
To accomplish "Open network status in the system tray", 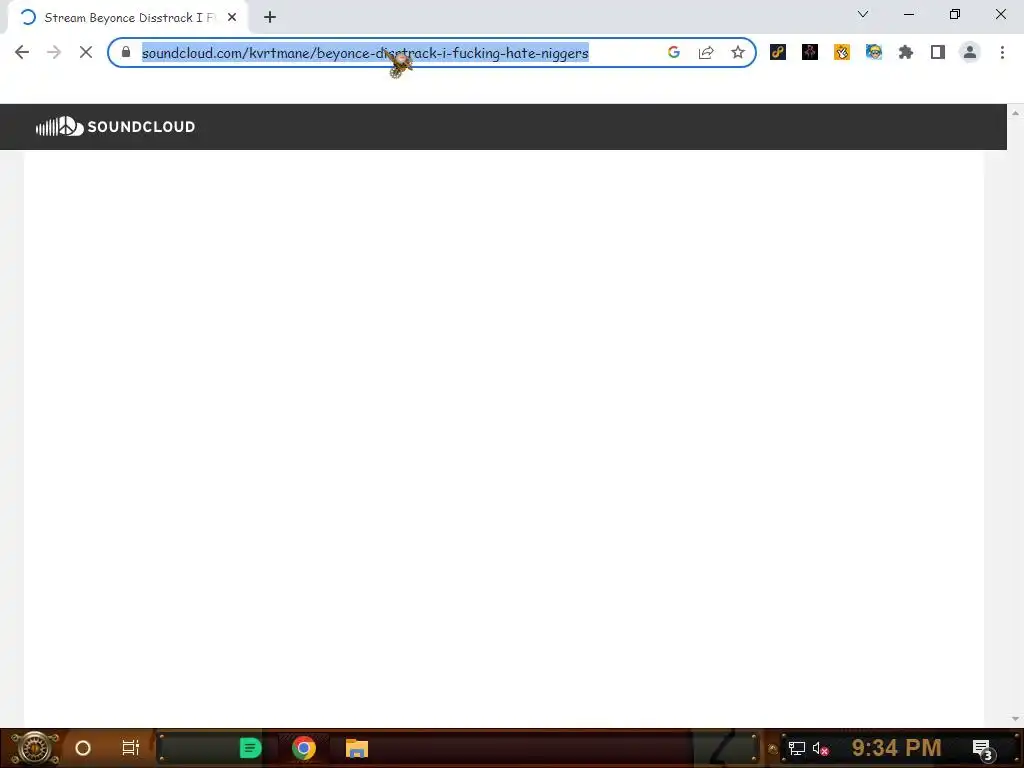I will (796, 748).
